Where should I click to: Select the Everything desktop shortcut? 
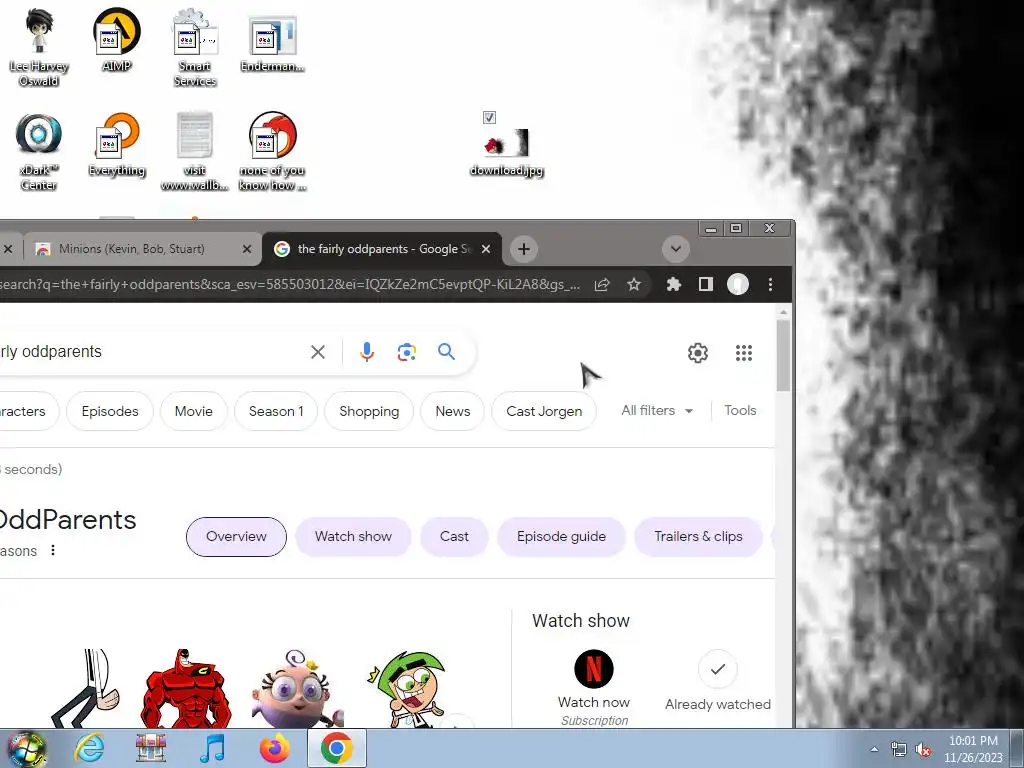tap(117, 145)
